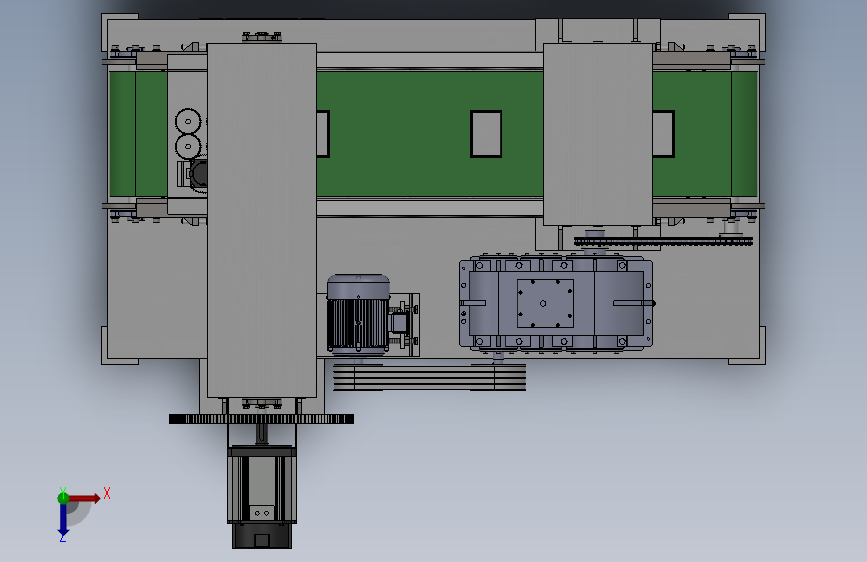Select the square bolted plate on gearbox top
This screenshot has width=867, height=562.
[x=545, y=303]
